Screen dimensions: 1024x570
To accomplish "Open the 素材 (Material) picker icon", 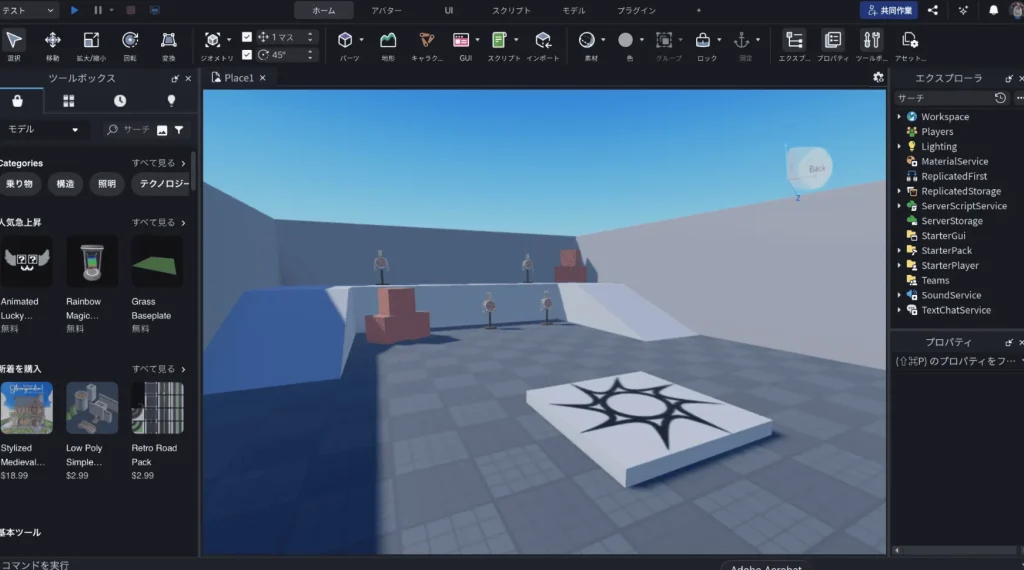I will click(586, 40).
